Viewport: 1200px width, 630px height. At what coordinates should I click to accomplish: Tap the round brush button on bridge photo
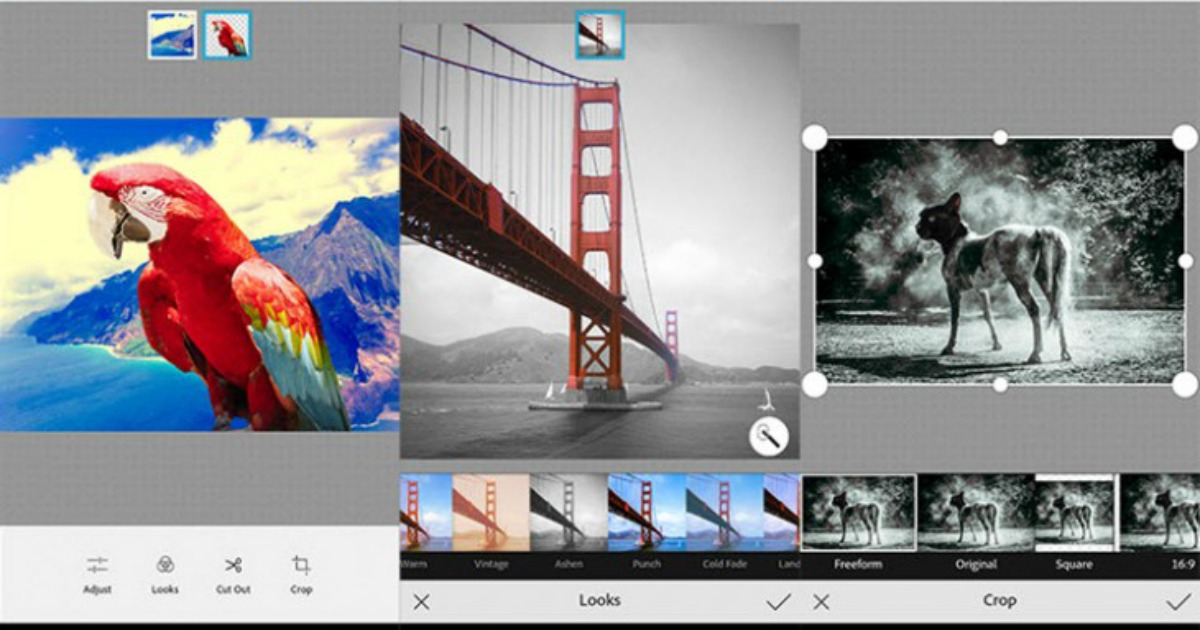click(x=768, y=437)
